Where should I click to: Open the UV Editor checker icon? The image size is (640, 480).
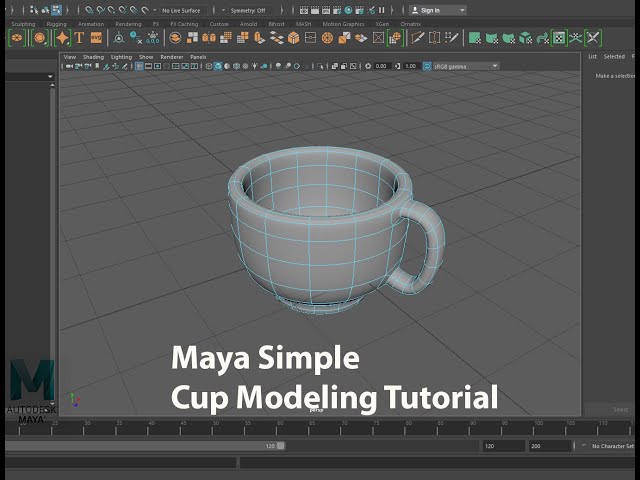(559, 38)
